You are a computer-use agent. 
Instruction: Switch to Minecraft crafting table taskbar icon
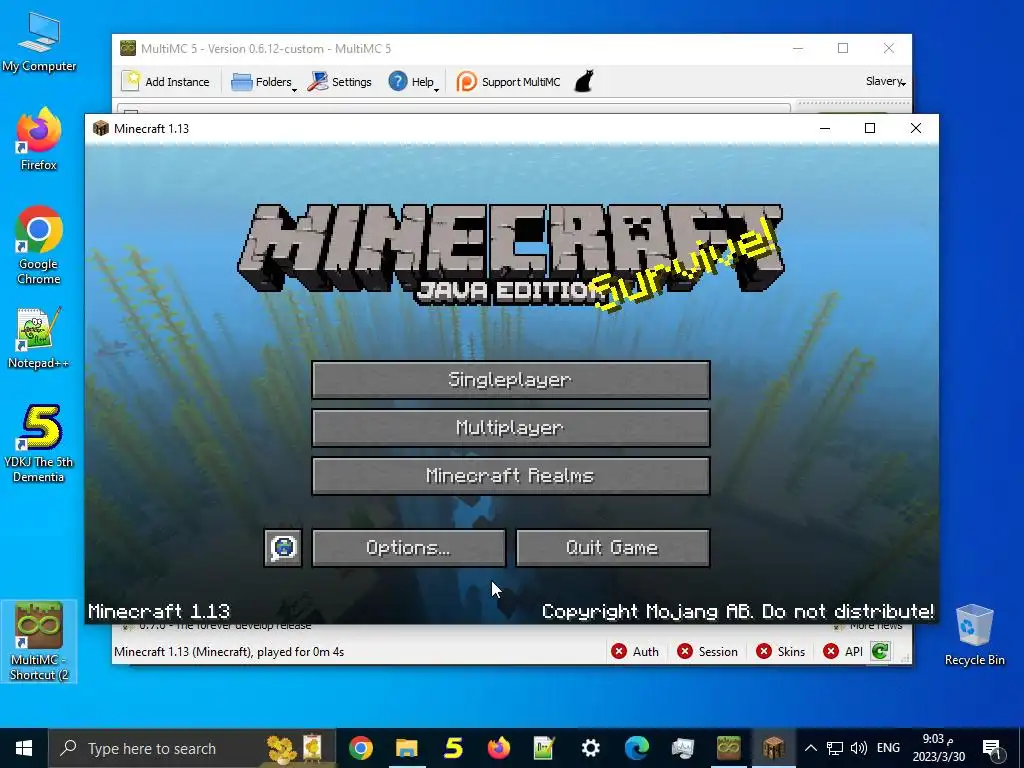point(774,748)
